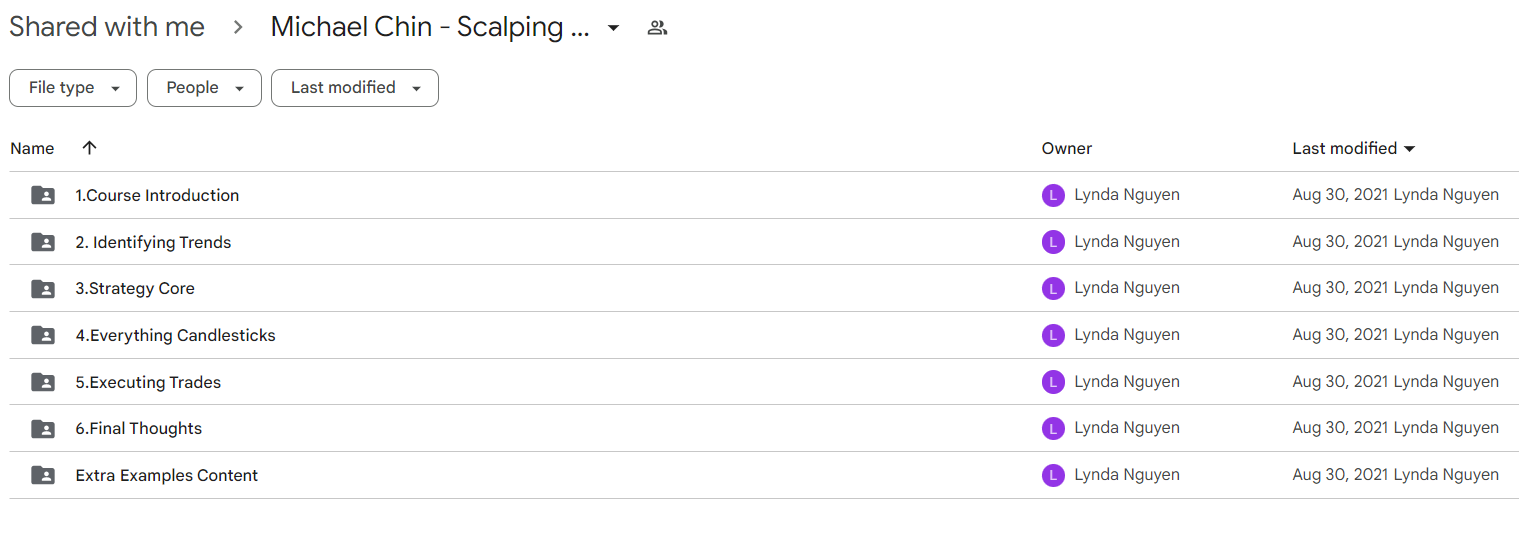Open the Last modified column sort options
The image size is (1519, 533).
click(x=1354, y=148)
